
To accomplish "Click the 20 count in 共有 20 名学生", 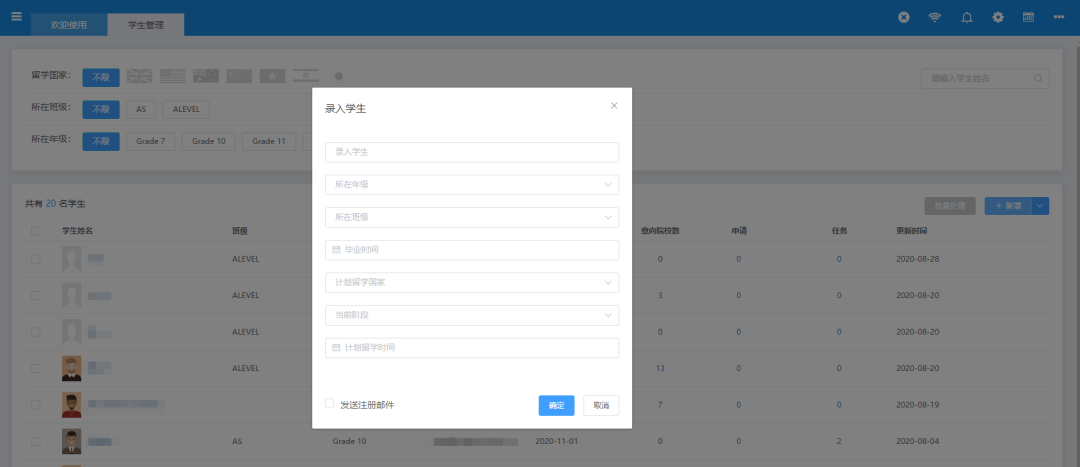I will 50,204.
